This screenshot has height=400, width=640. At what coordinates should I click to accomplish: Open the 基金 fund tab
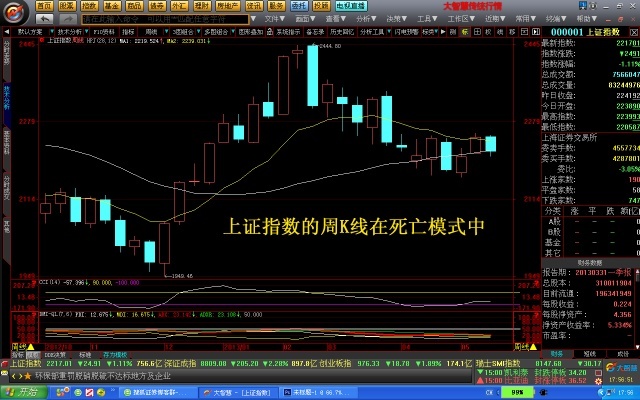tap(111, 6)
